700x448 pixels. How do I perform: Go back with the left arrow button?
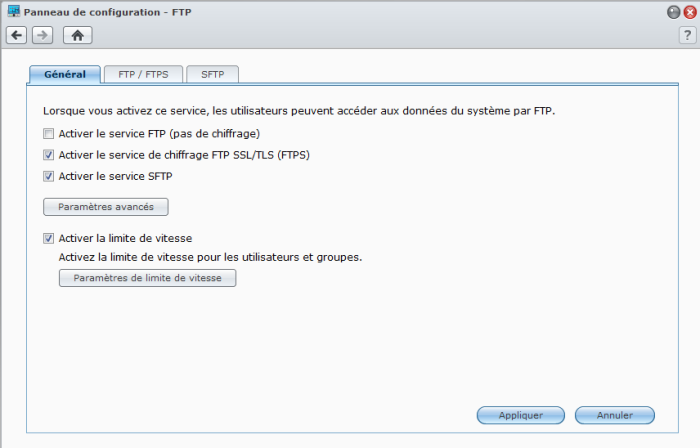(16, 35)
